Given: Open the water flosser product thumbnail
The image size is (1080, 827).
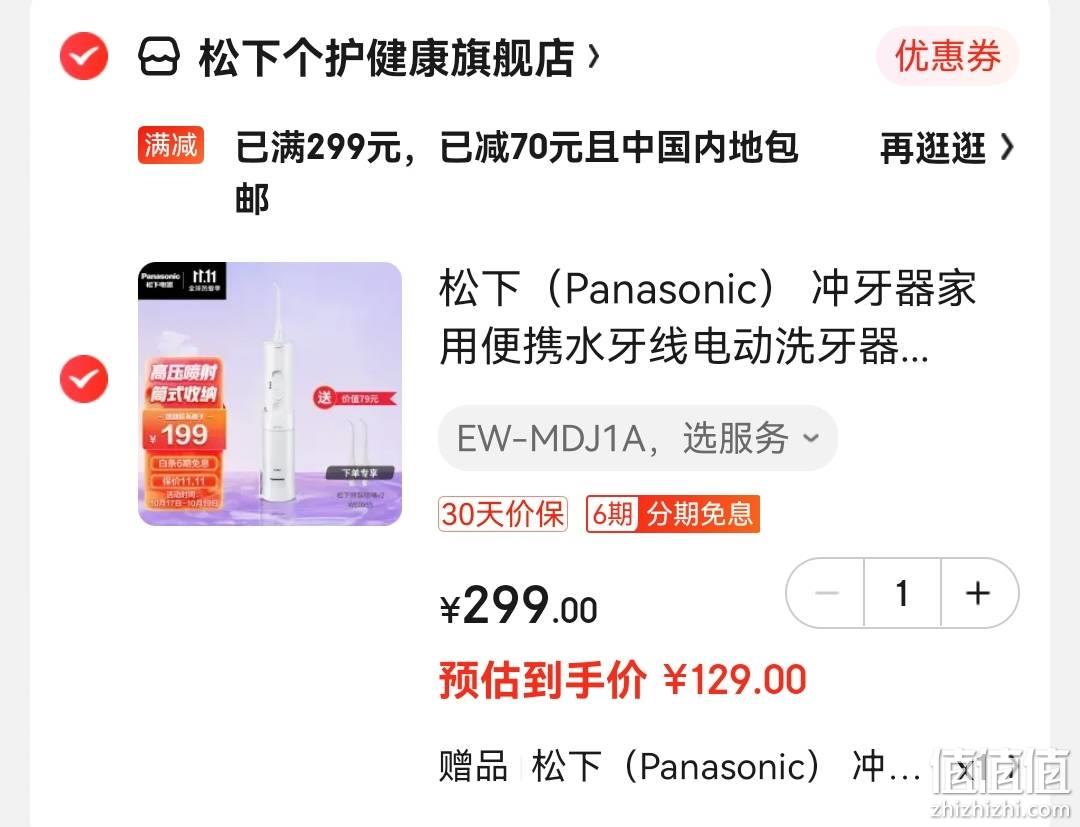Looking at the screenshot, I should [270, 394].
